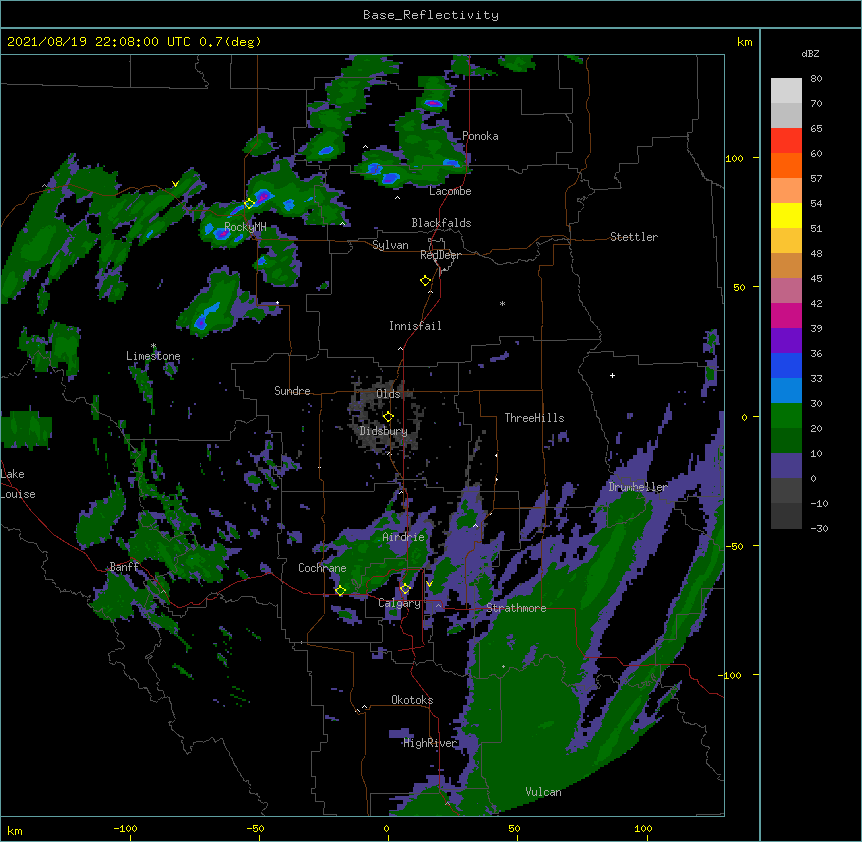The width and height of the screenshot is (862, 842).
Task: Select the yellow diamond between Olds and Didsbury
Action: tap(388, 416)
